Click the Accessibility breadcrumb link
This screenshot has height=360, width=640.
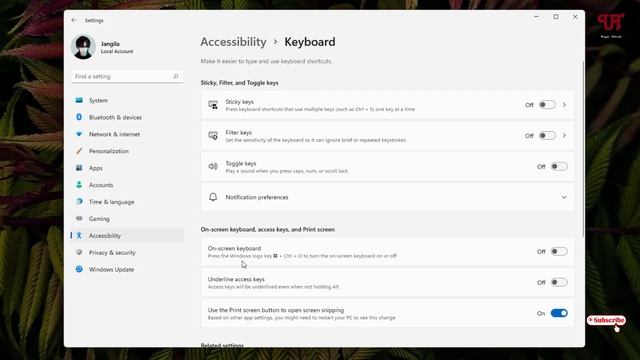233,42
